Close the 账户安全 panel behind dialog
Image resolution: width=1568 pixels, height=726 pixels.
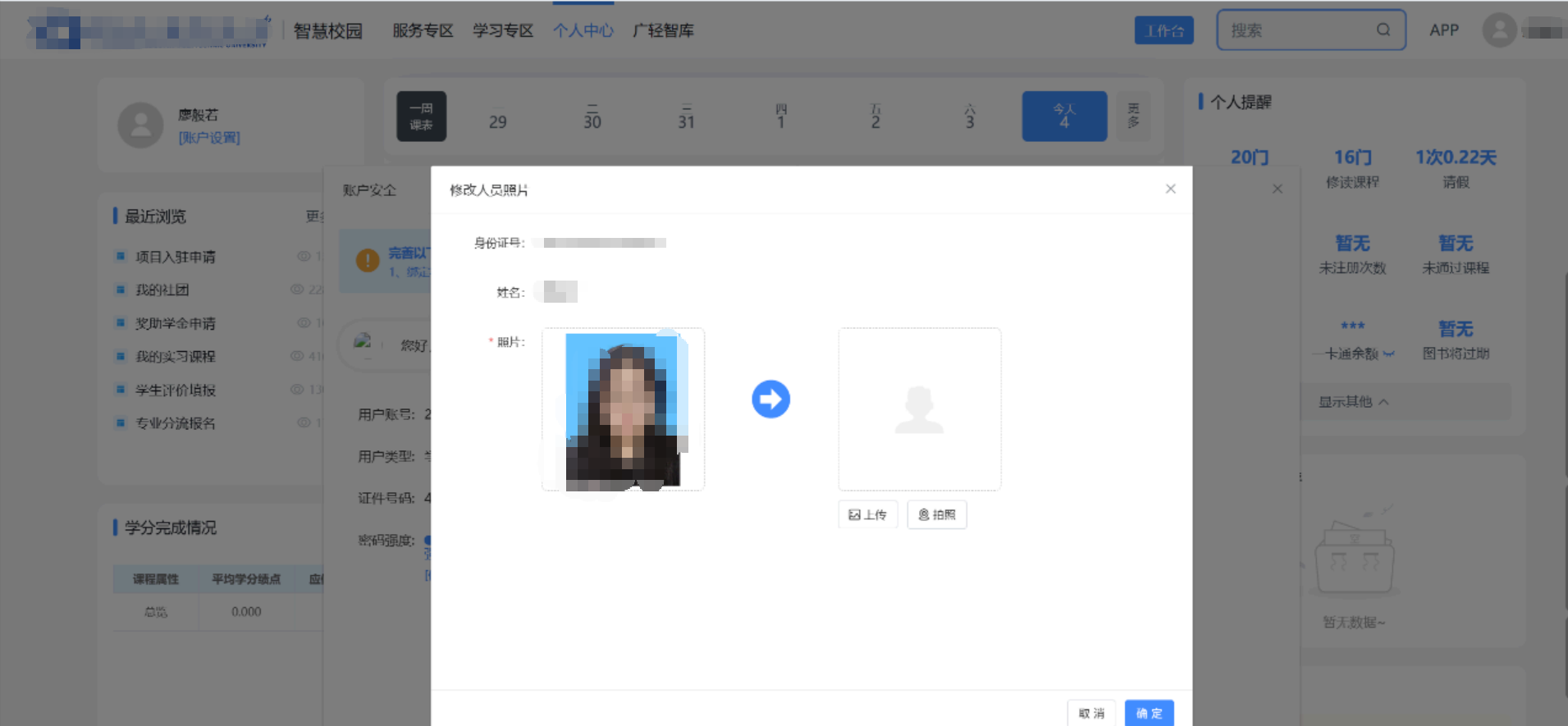coord(1278,189)
